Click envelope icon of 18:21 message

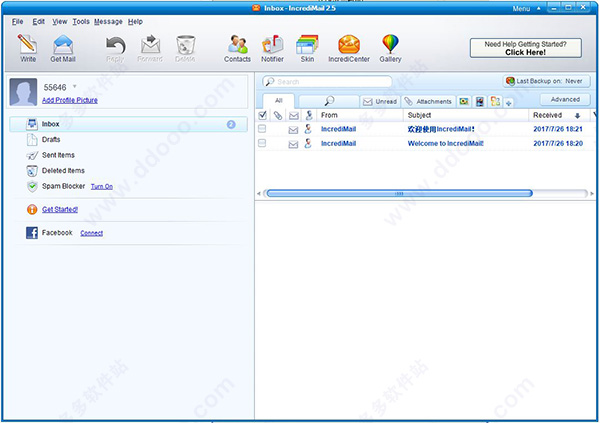click(x=293, y=130)
